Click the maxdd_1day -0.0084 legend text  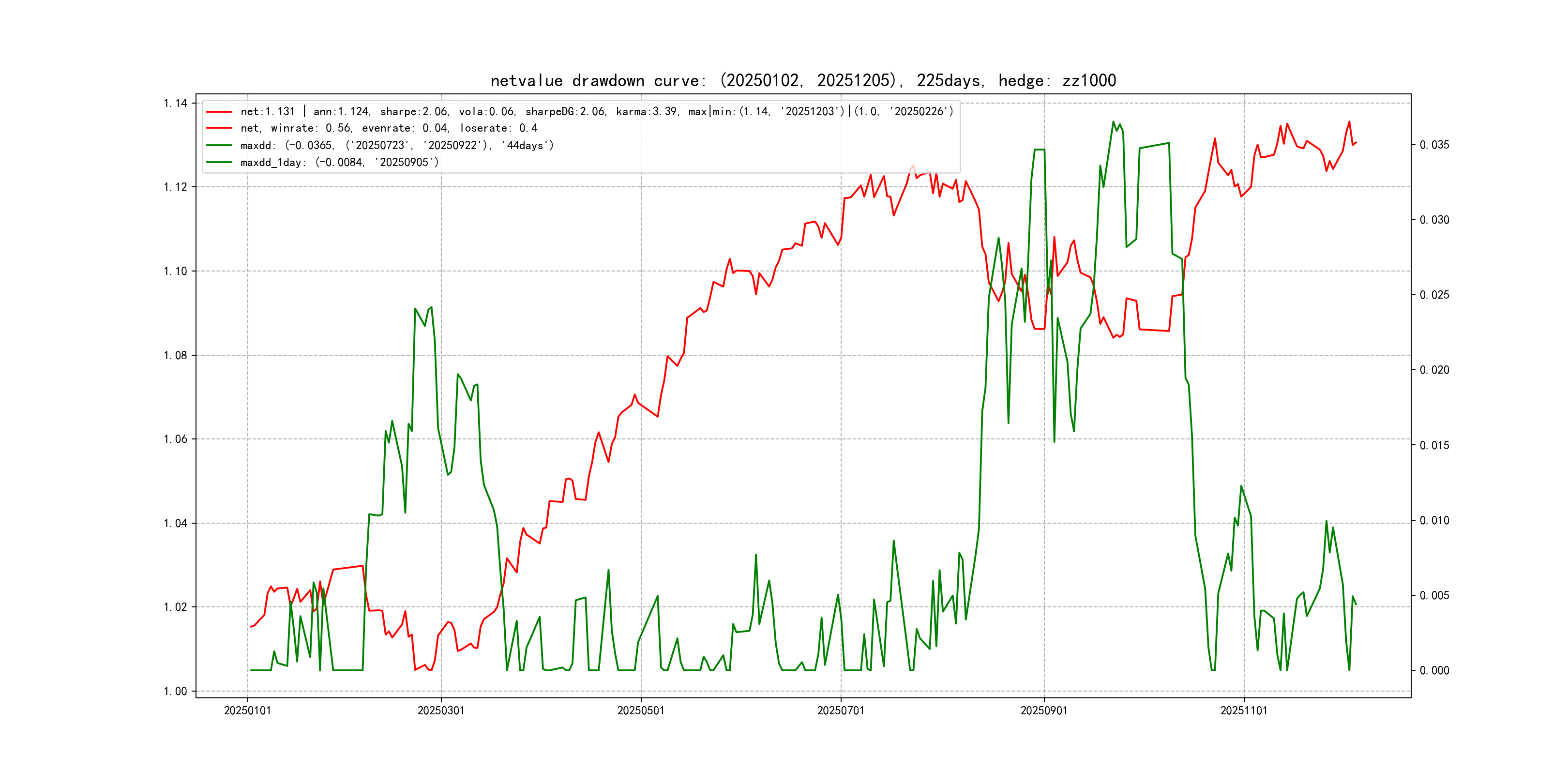coord(340,163)
